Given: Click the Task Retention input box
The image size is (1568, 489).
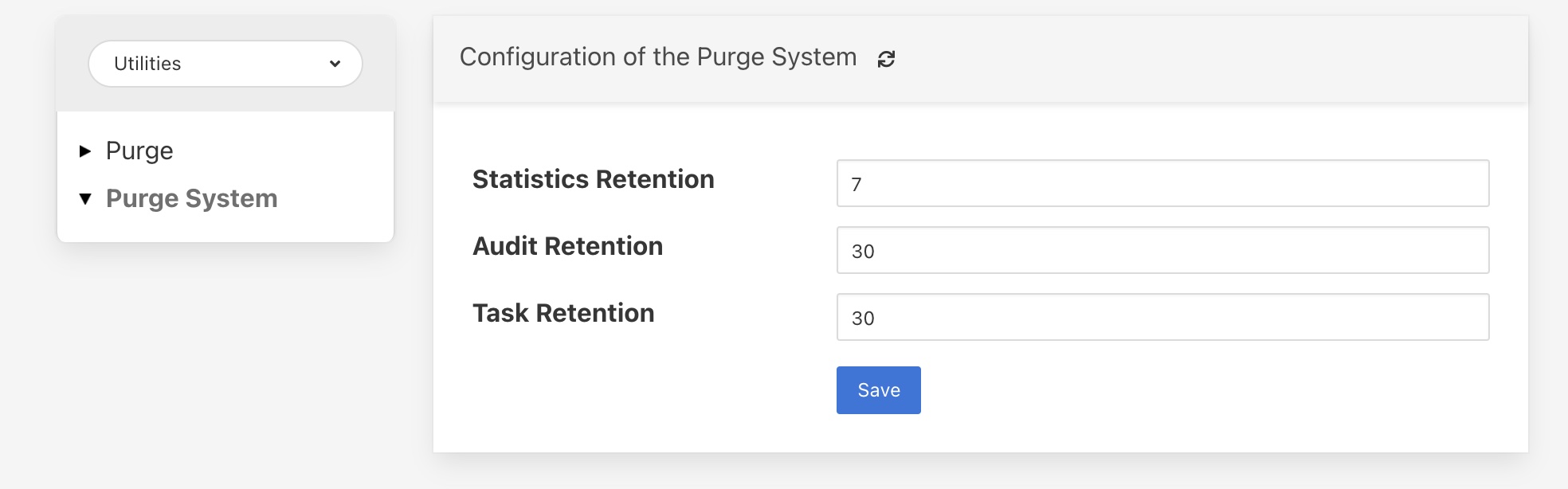Looking at the screenshot, I should (1162, 318).
